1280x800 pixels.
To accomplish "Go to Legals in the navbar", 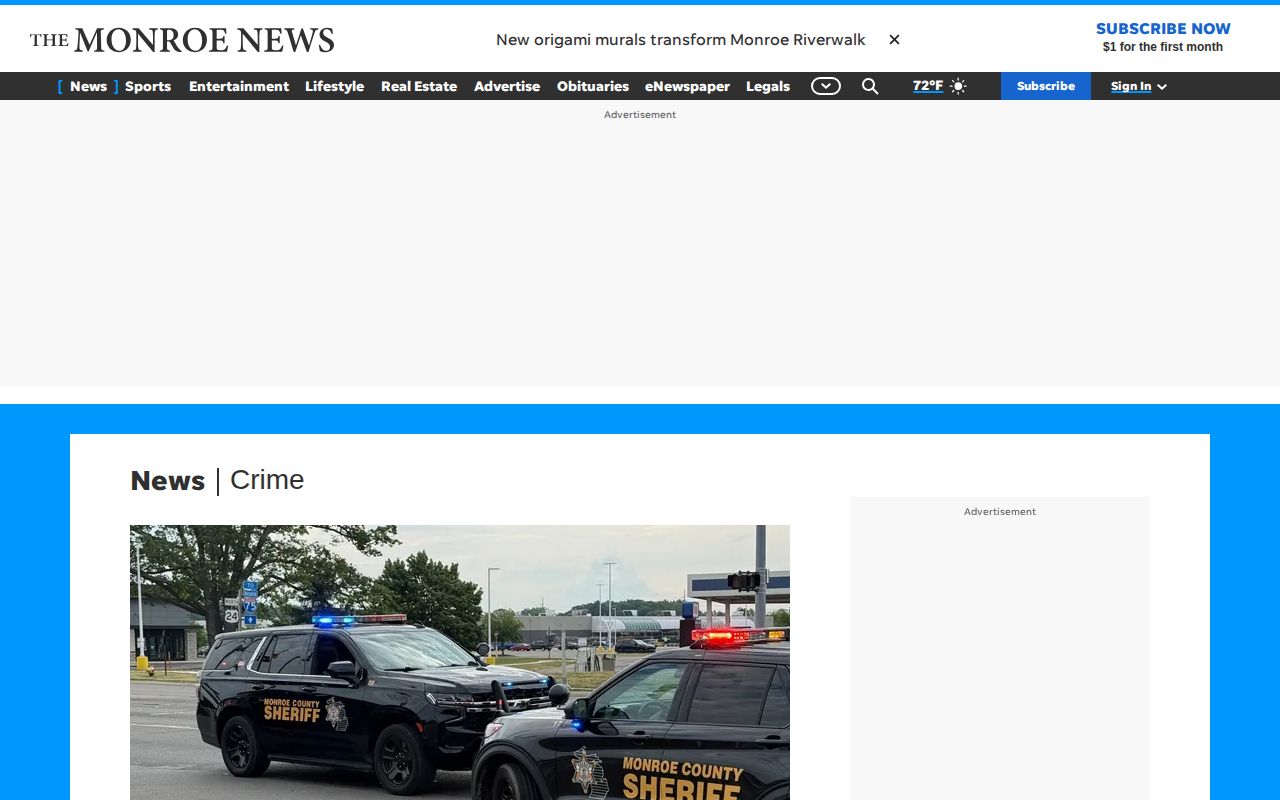I will click(x=768, y=86).
